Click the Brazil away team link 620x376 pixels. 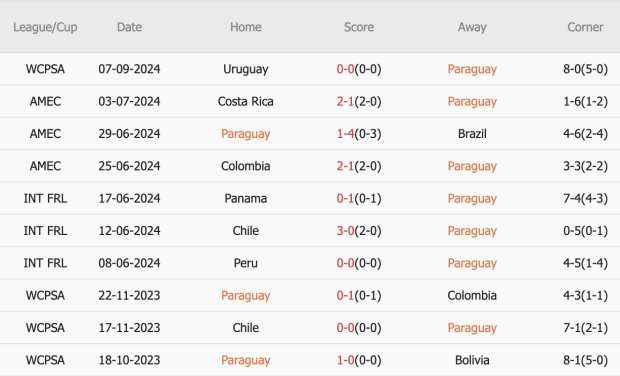(472, 134)
